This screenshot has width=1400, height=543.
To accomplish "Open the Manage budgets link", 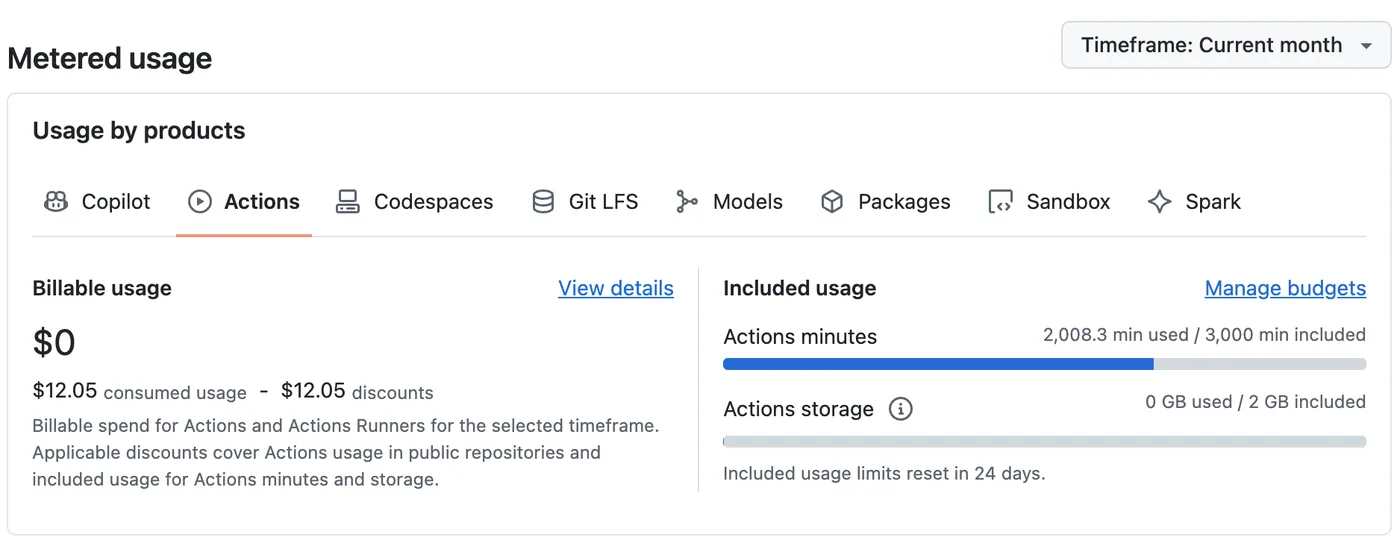I will tap(1285, 288).
